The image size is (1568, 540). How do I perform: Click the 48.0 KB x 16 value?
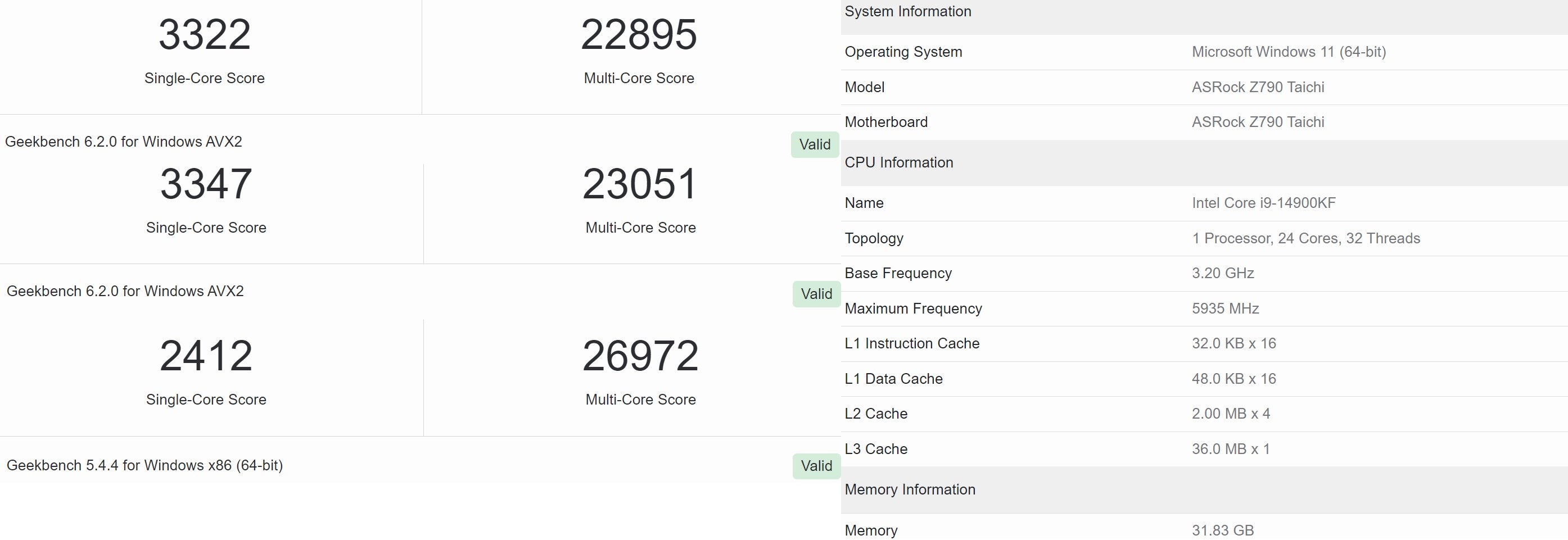pyautogui.click(x=1234, y=378)
